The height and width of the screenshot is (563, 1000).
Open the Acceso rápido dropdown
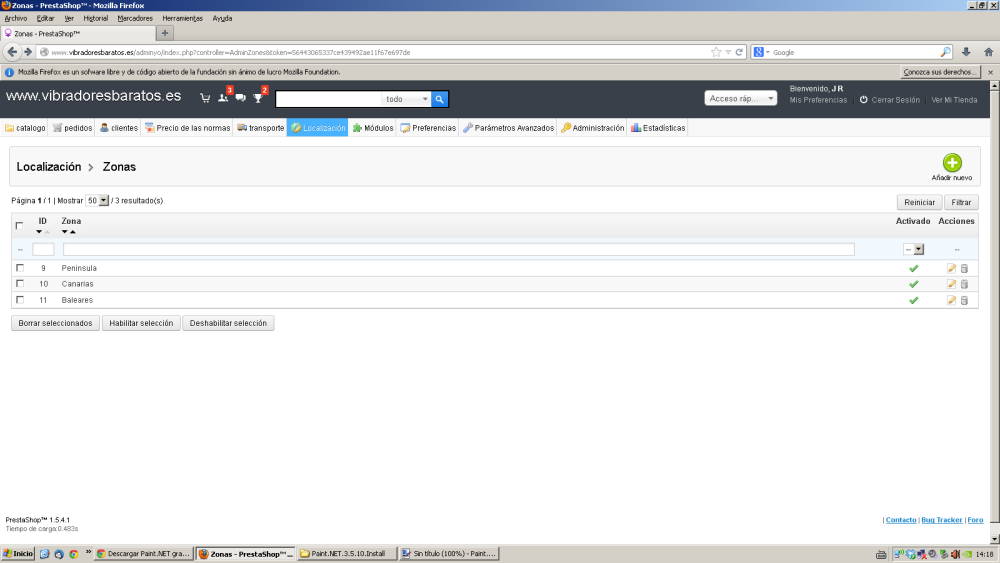point(740,98)
